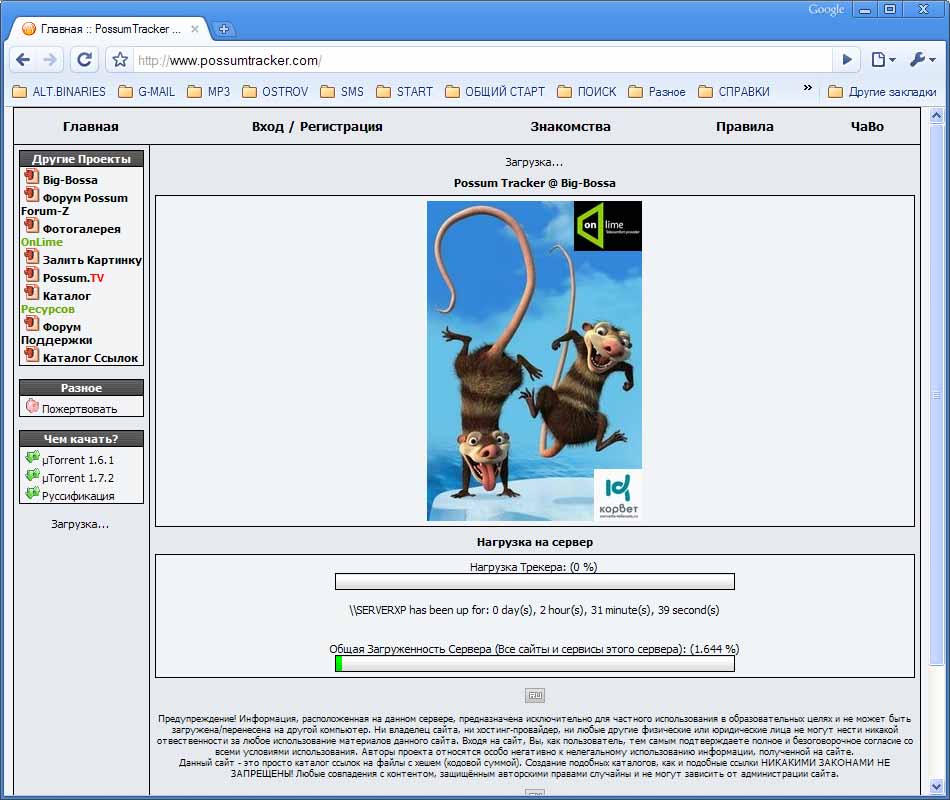The width and height of the screenshot is (950, 800).
Task: Reload the page with the refresh button
Action: click(85, 59)
